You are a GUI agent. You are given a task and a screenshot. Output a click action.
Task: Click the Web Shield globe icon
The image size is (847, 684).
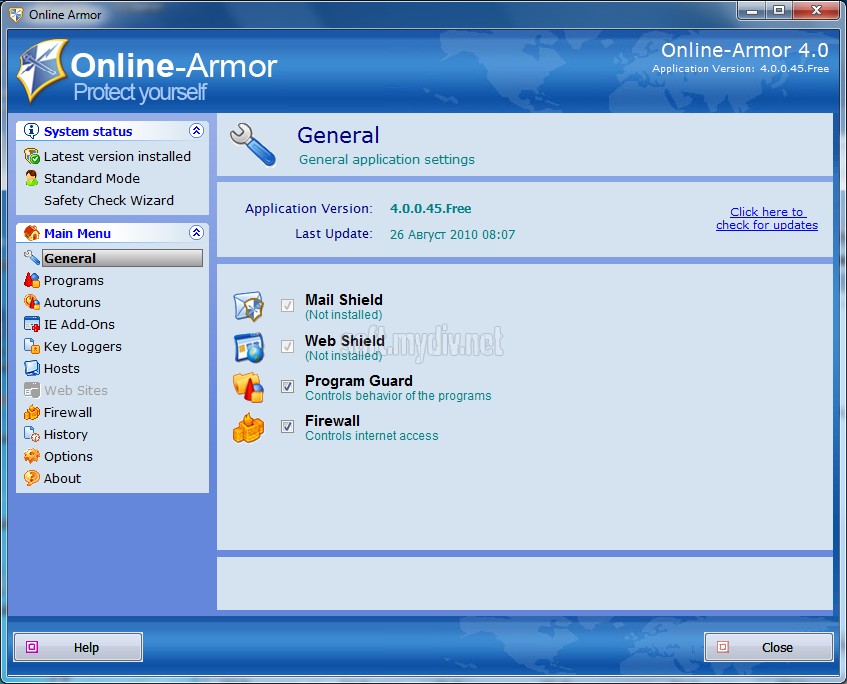248,347
